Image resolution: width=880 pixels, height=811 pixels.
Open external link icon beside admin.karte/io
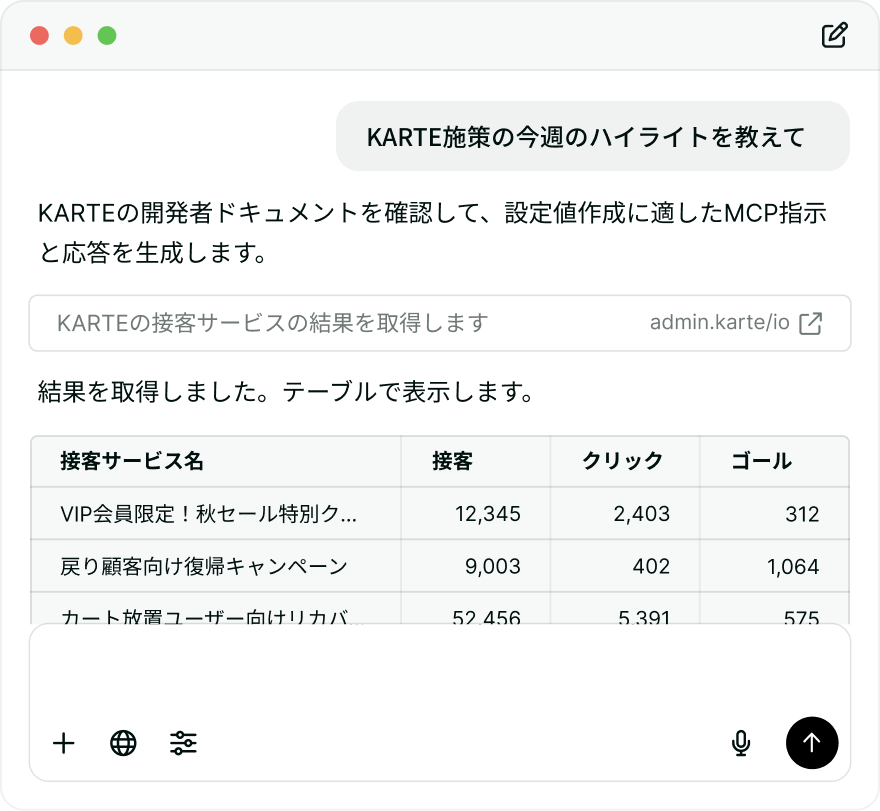(x=810, y=323)
